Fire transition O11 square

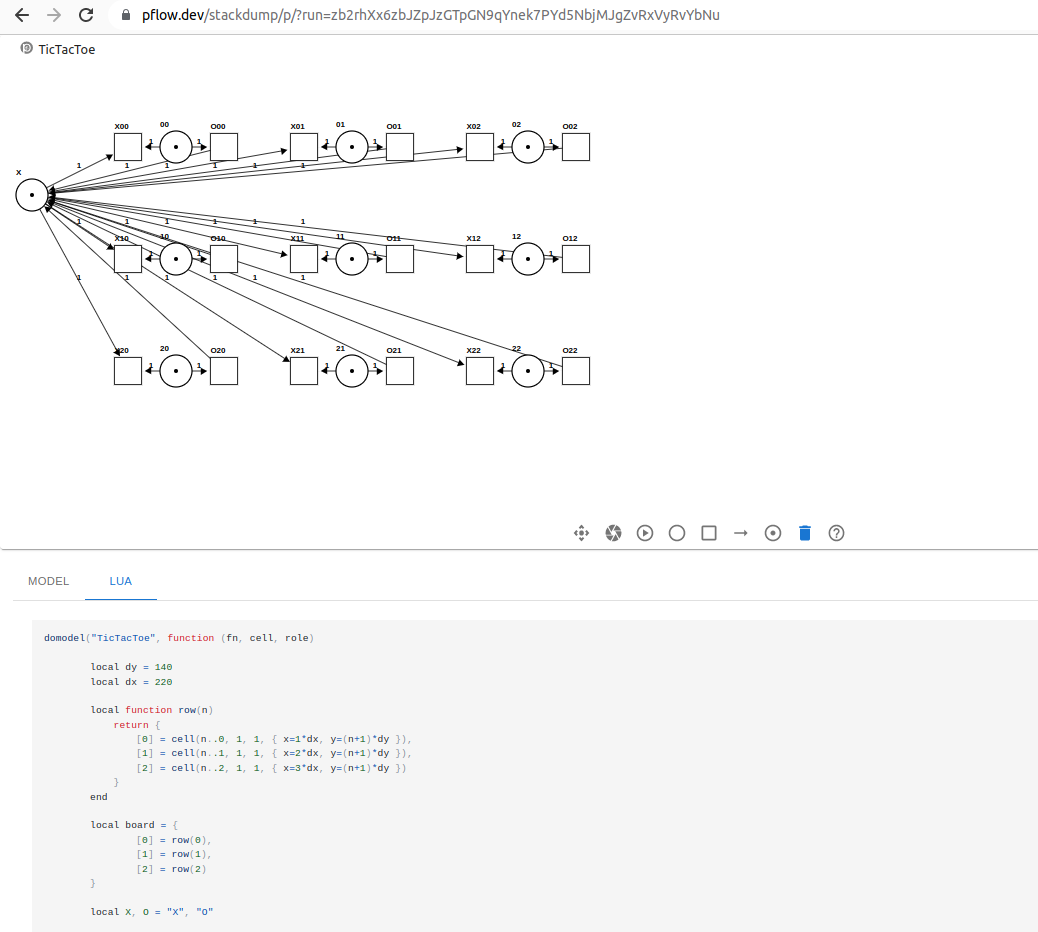coord(400,259)
